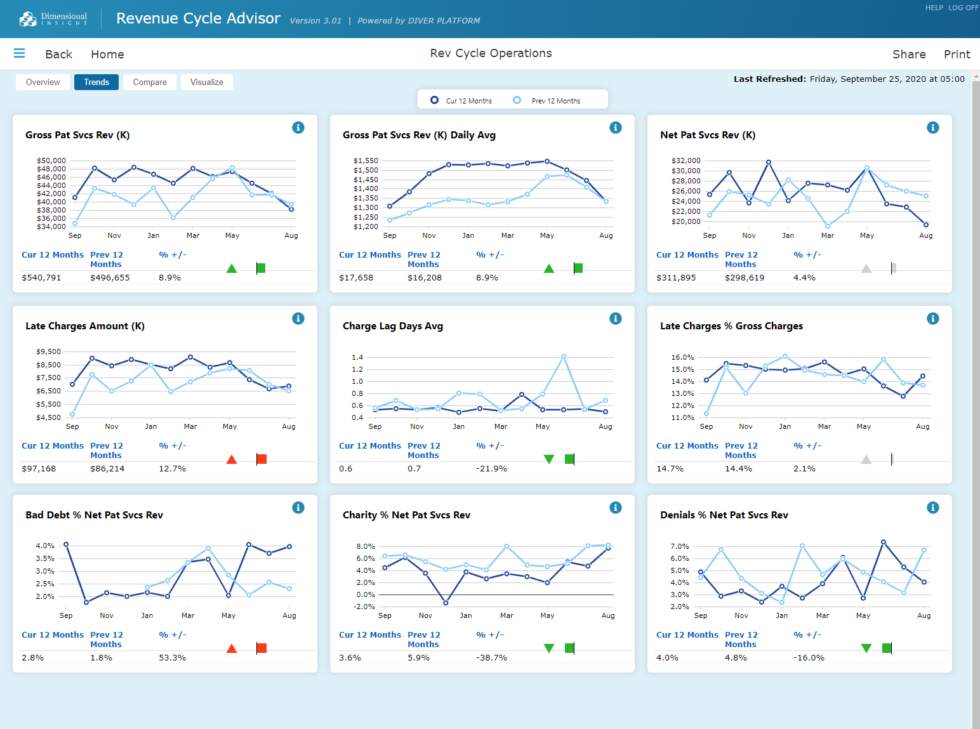Switch to the Overview tab
The width and height of the screenshot is (980, 729).
coord(43,82)
